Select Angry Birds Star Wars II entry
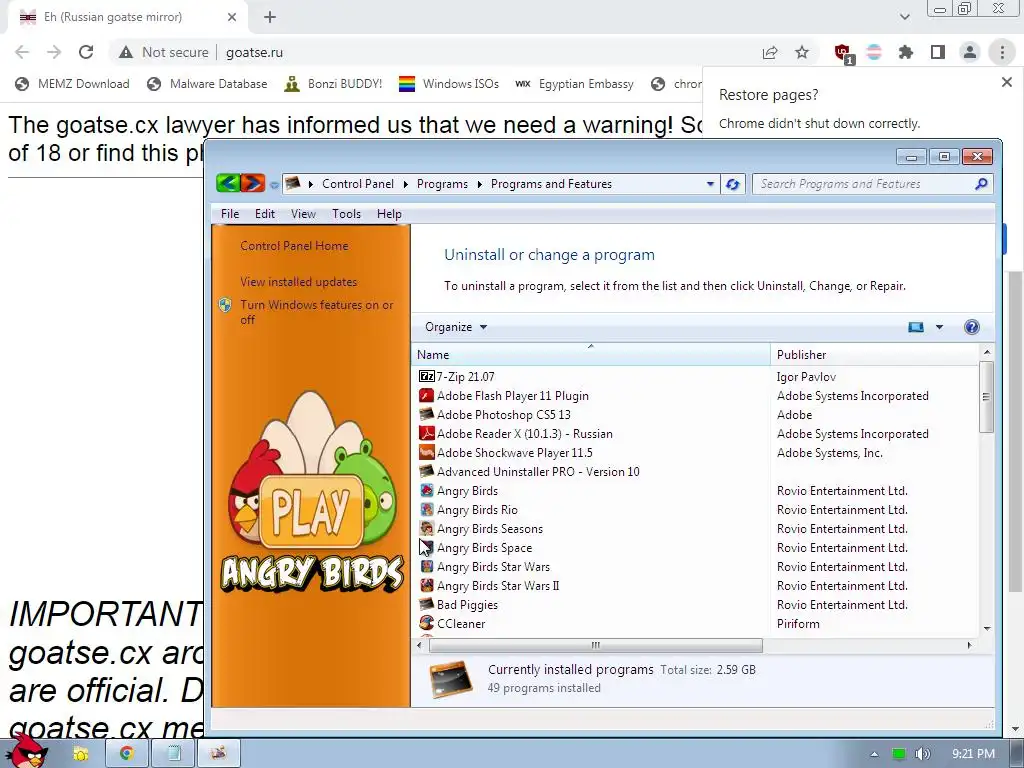This screenshot has height=768, width=1024. point(498,585)
